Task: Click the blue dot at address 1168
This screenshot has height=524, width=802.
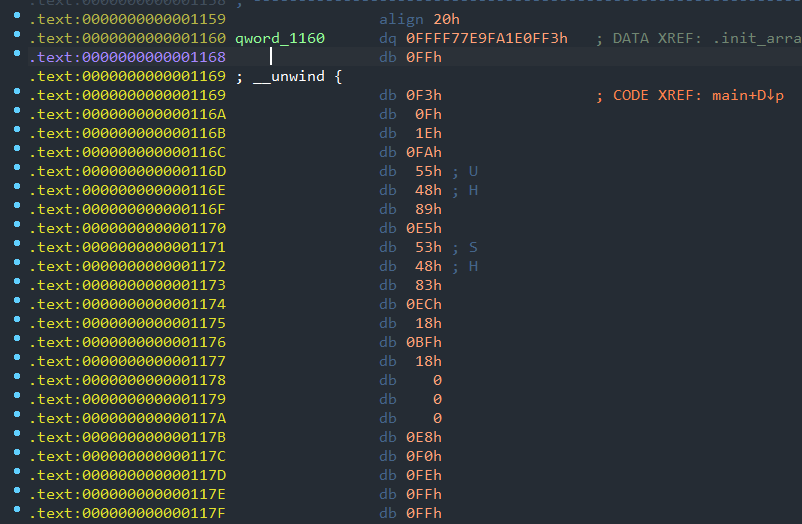Action: (17, 55)
